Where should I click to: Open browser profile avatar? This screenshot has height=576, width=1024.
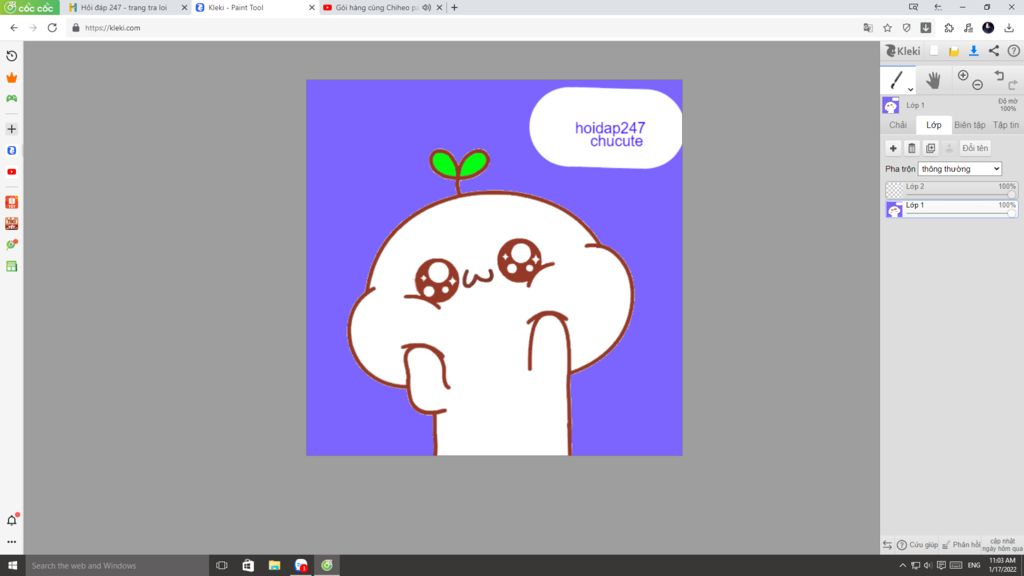click(x=988, y=27)
